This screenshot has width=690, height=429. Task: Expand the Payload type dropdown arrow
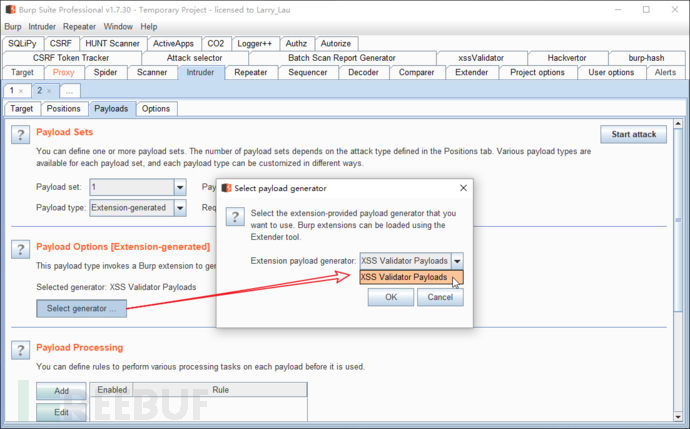click(180, 208)
